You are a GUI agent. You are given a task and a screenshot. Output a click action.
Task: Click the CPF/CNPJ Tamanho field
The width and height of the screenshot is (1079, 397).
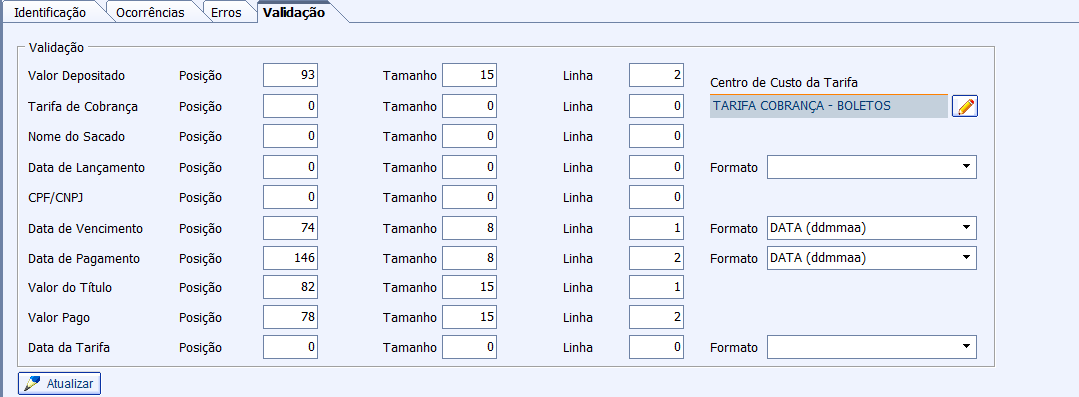(x=469, y=197)
